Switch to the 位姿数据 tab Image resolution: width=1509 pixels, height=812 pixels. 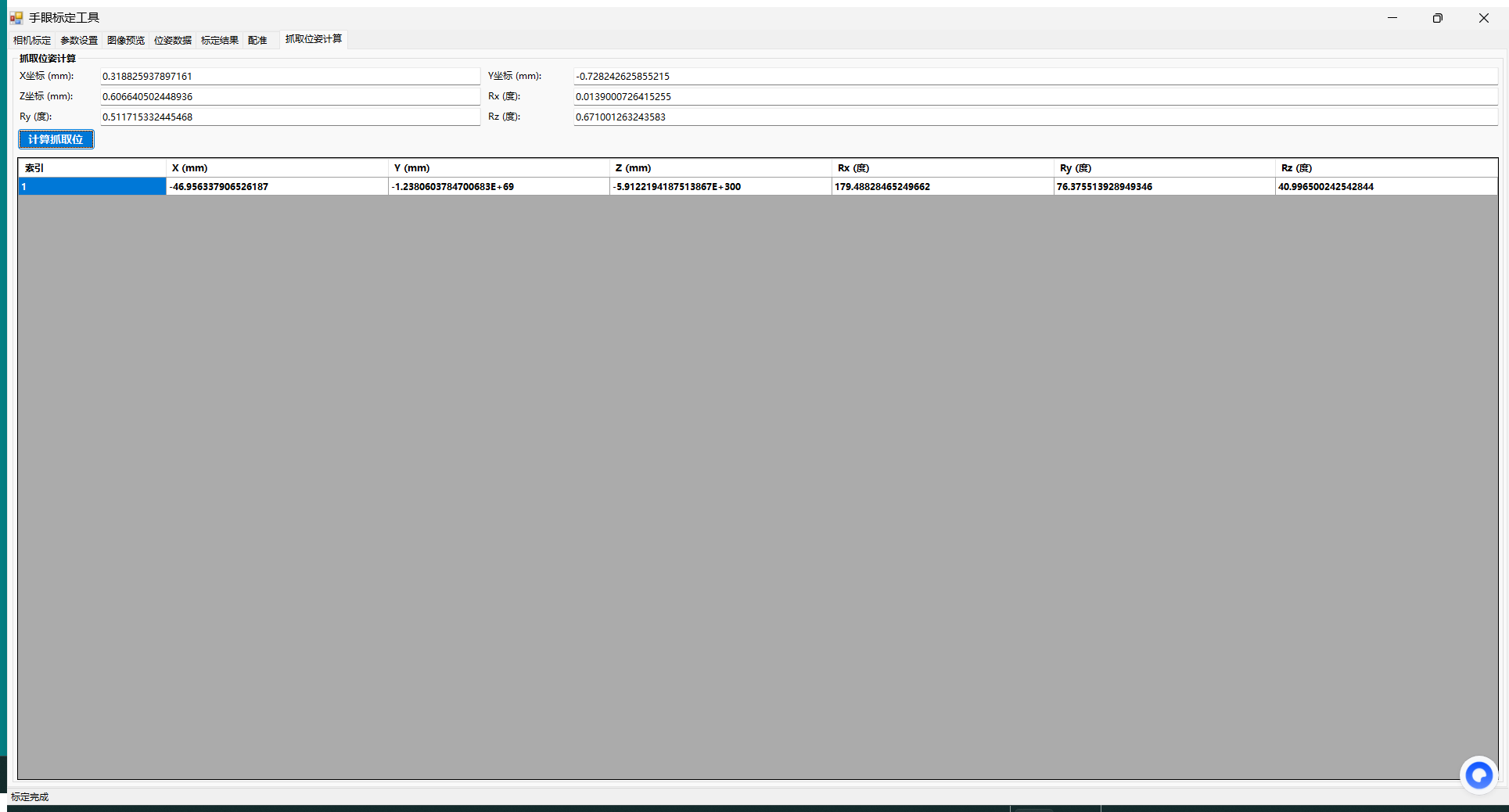click(173, 40)
